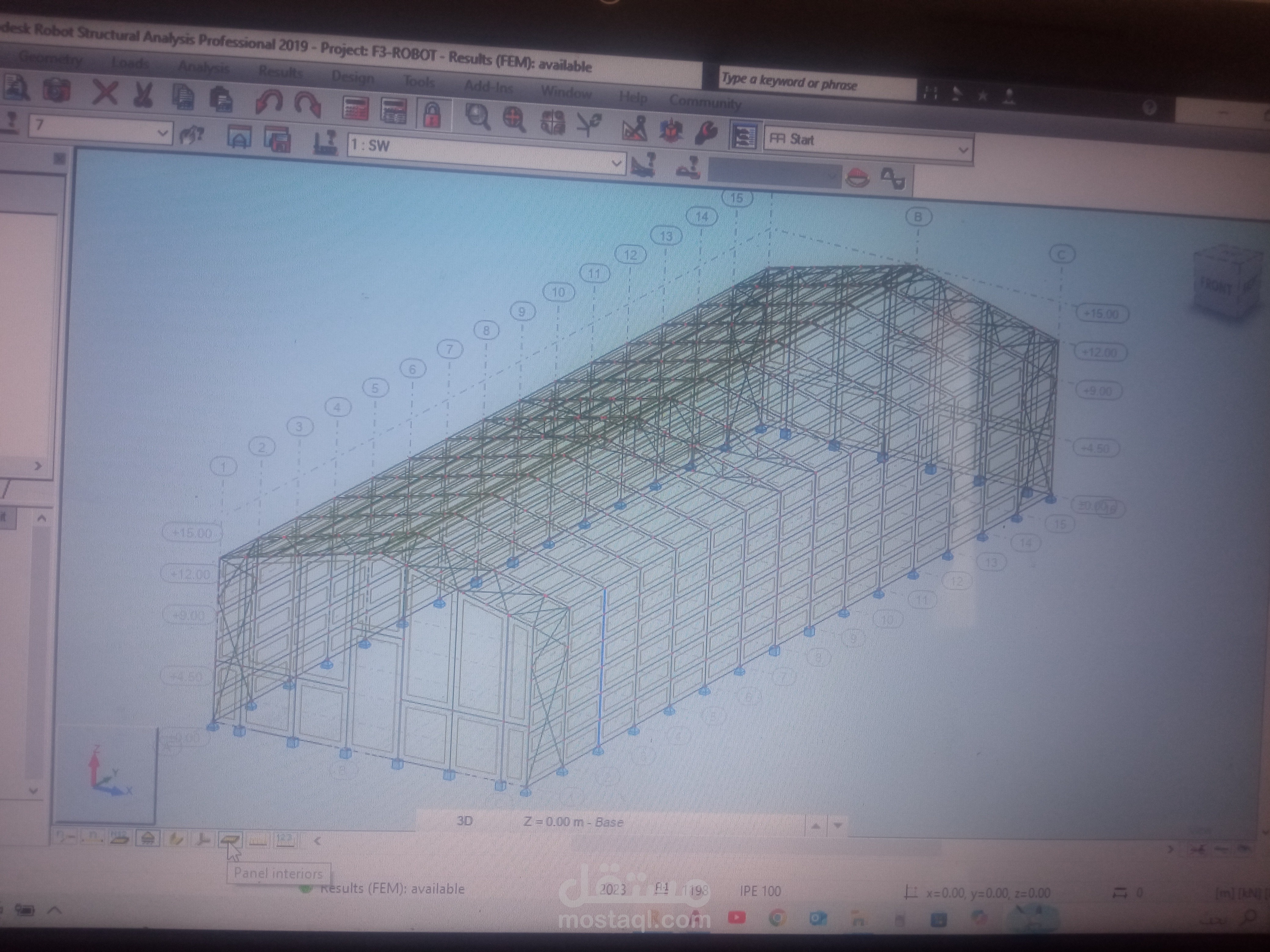The width and height of the screenshot is (1270, 952).
Task: Click the layout list icon beside Start
Action: pos(744,136)
